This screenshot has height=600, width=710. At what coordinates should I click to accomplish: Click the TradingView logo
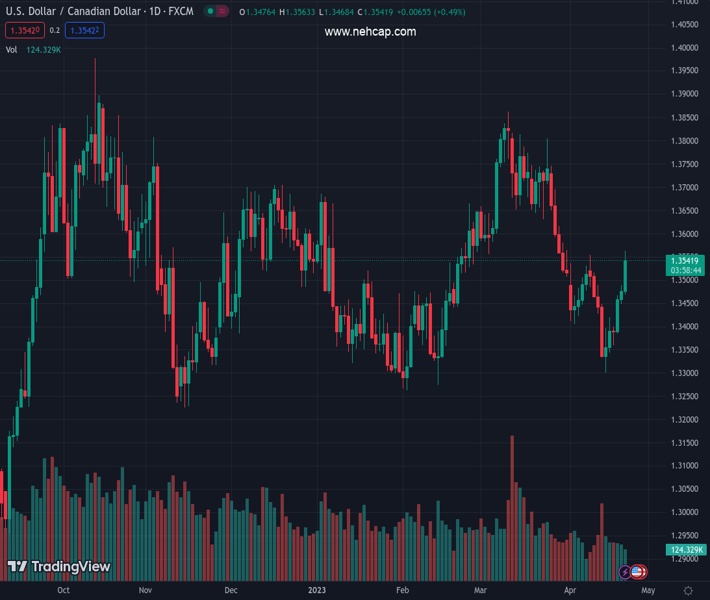click(59, 567)
